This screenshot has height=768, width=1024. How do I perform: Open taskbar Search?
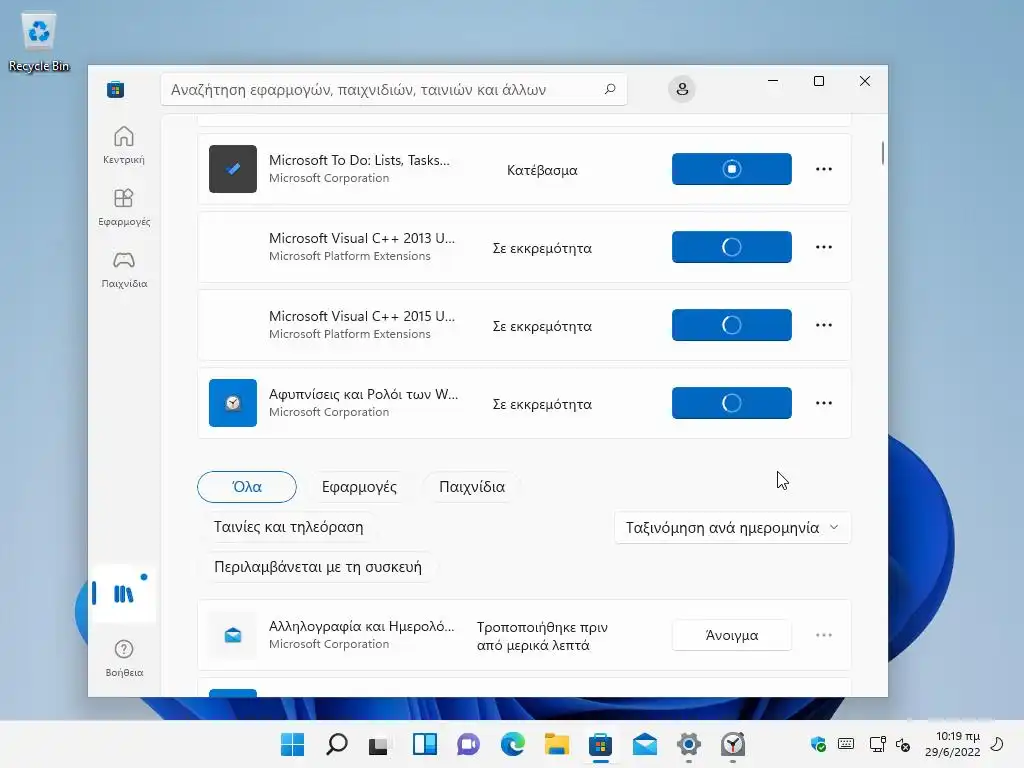[336, 744]
